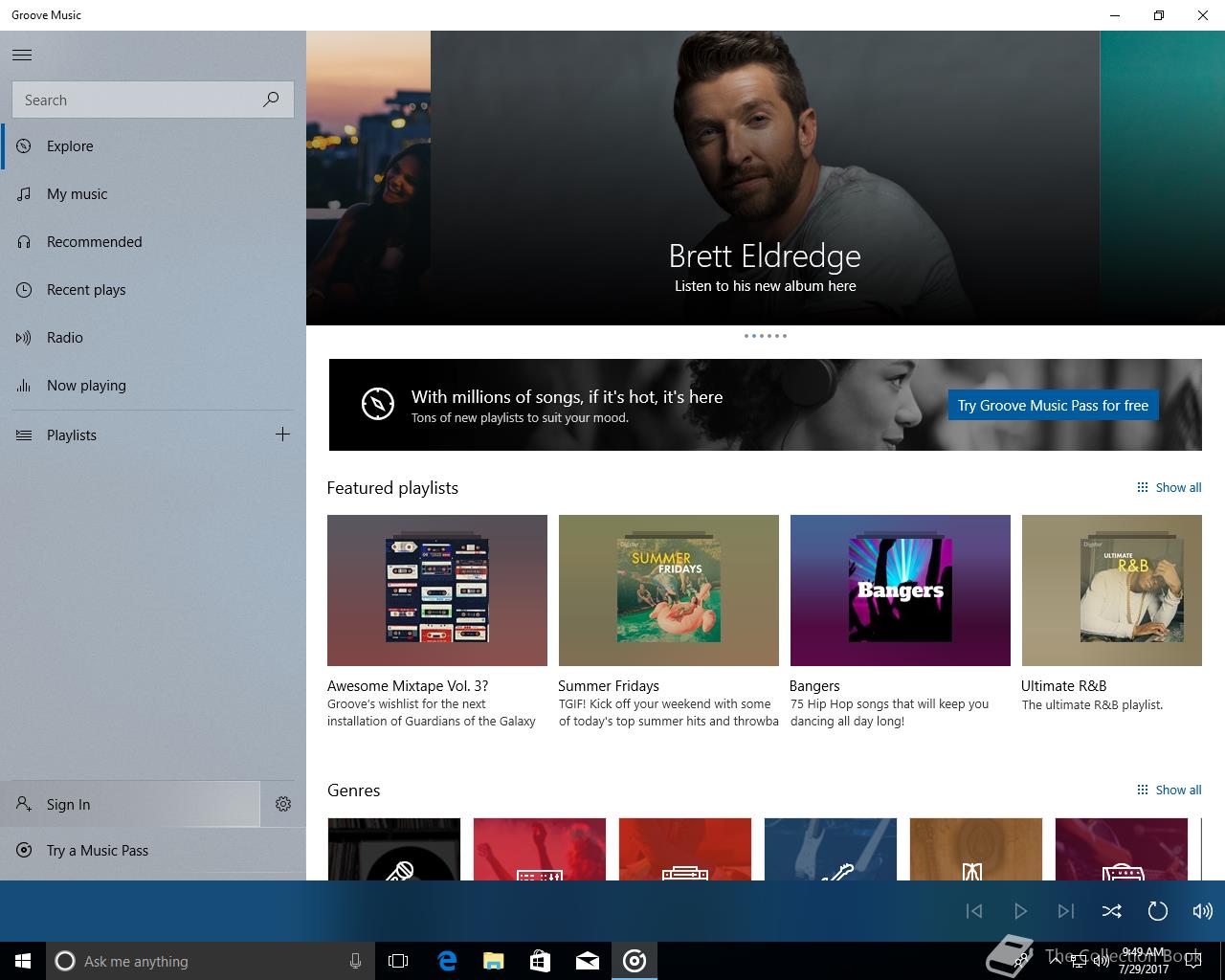Open settings gear icon
Image resolution: width=1225 pixels, height=980 pixels.
click(283, 804)
